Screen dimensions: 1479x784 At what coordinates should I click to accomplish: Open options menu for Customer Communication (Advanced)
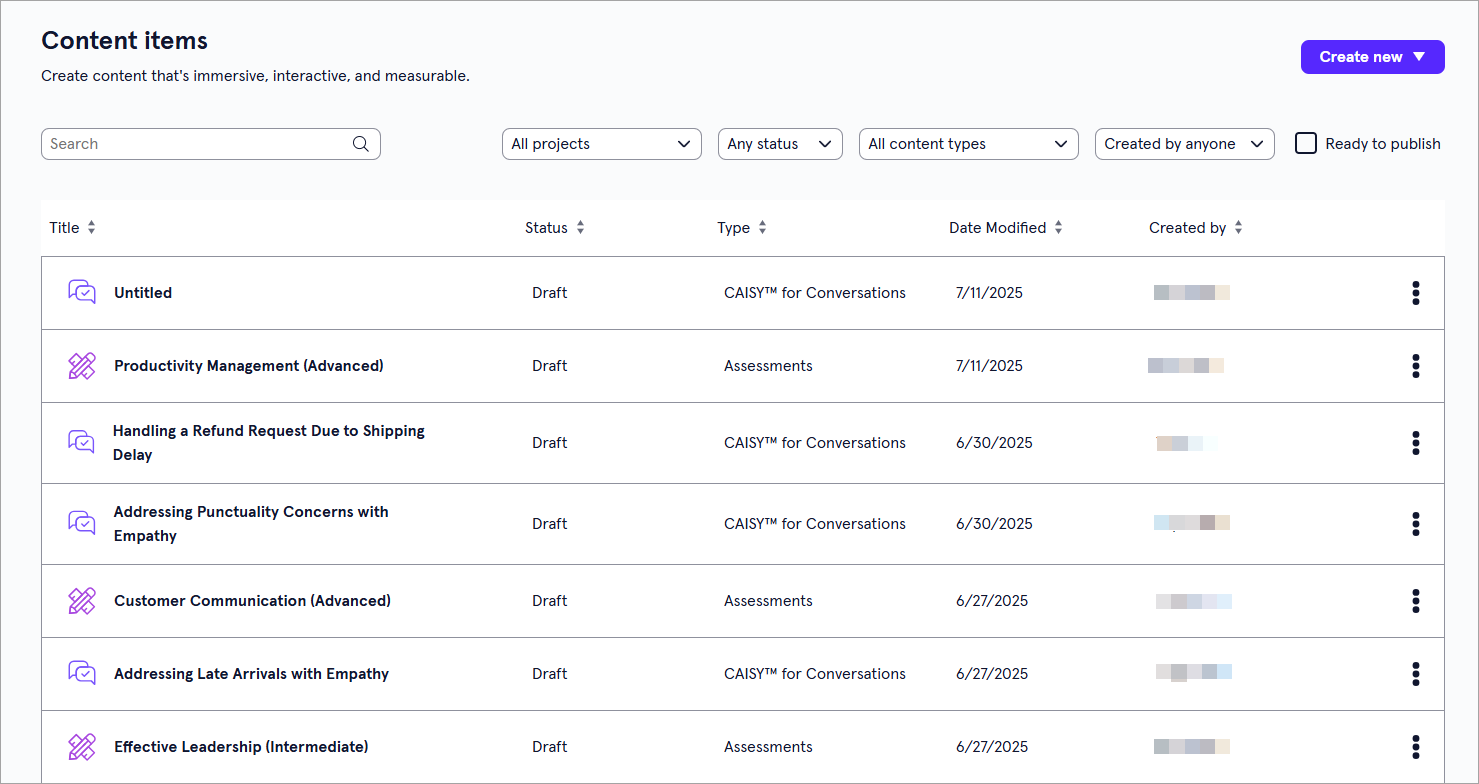tap(1415, 601)
